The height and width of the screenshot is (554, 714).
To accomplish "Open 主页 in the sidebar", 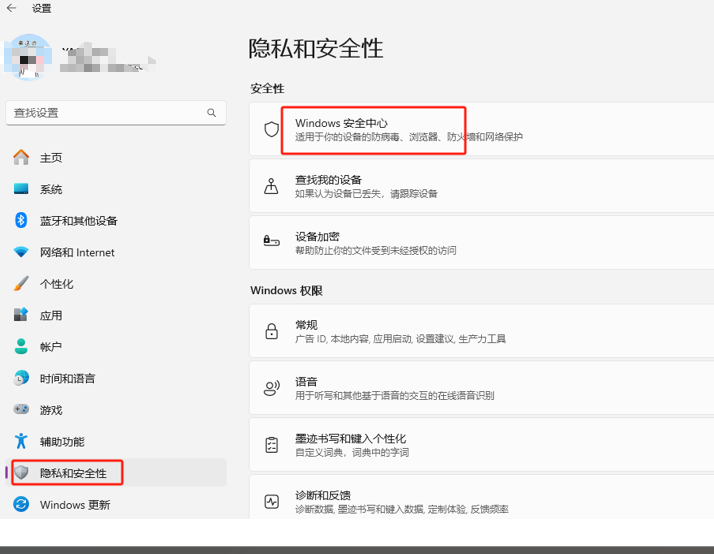I will pos(116,158).
